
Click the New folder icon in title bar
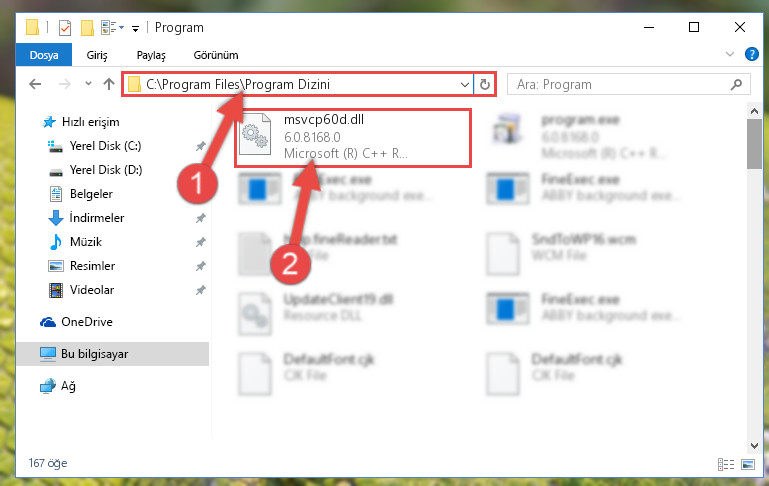(87, 28)
